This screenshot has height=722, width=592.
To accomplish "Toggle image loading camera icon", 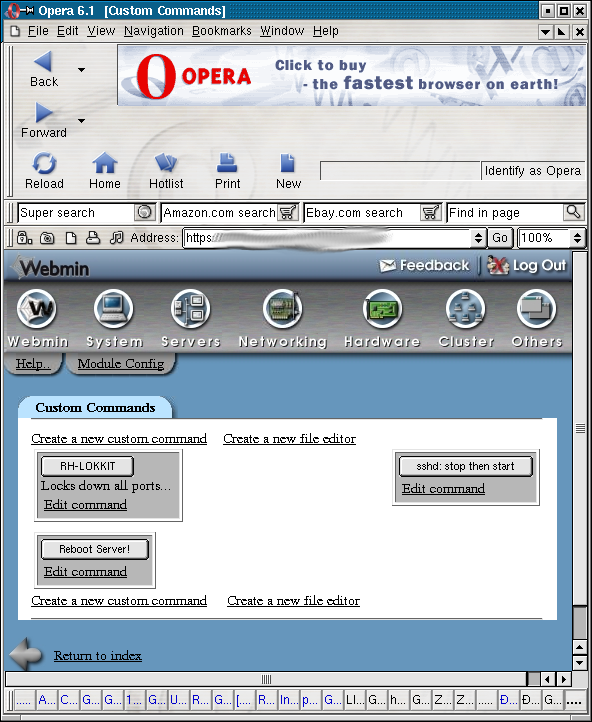I will pyautogui.click(x=47, y=238).
